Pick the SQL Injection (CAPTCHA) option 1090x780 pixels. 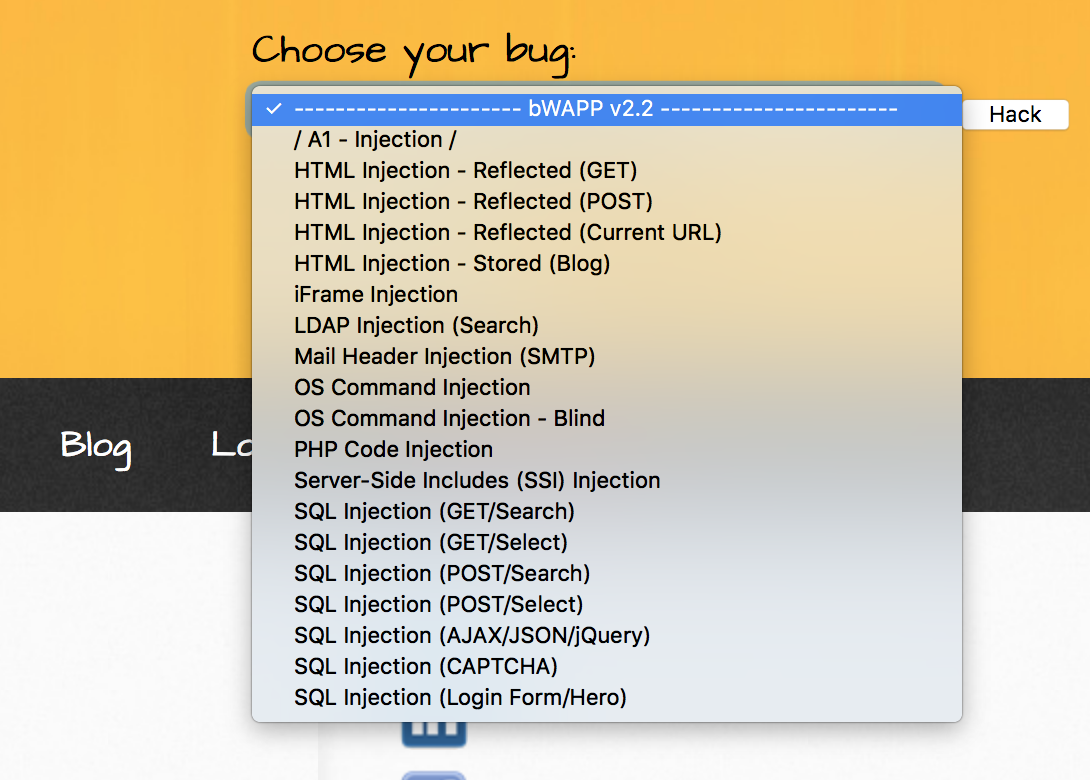[x=425, y=667]
